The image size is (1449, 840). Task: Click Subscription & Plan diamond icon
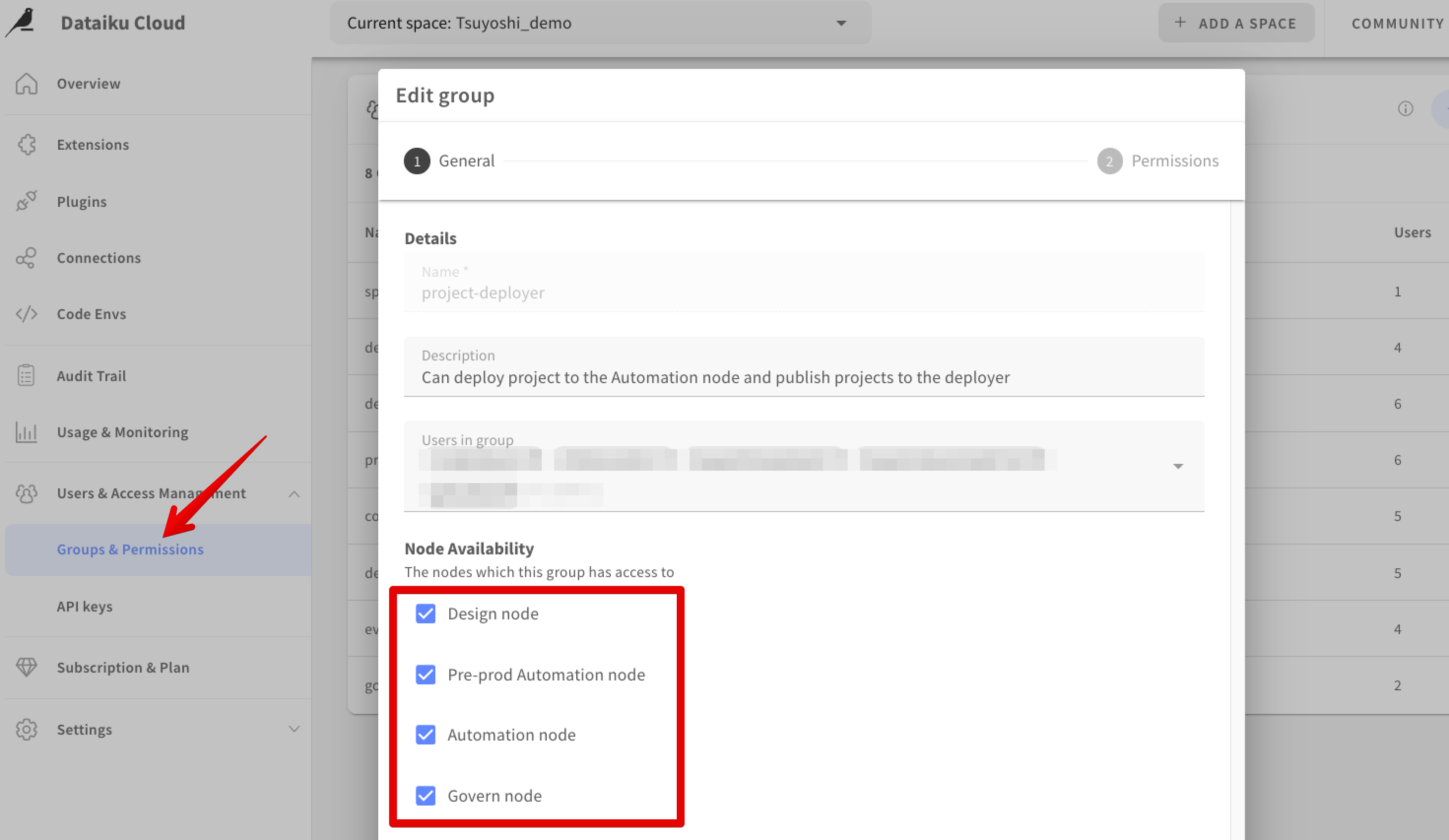[x=27, y=667]
